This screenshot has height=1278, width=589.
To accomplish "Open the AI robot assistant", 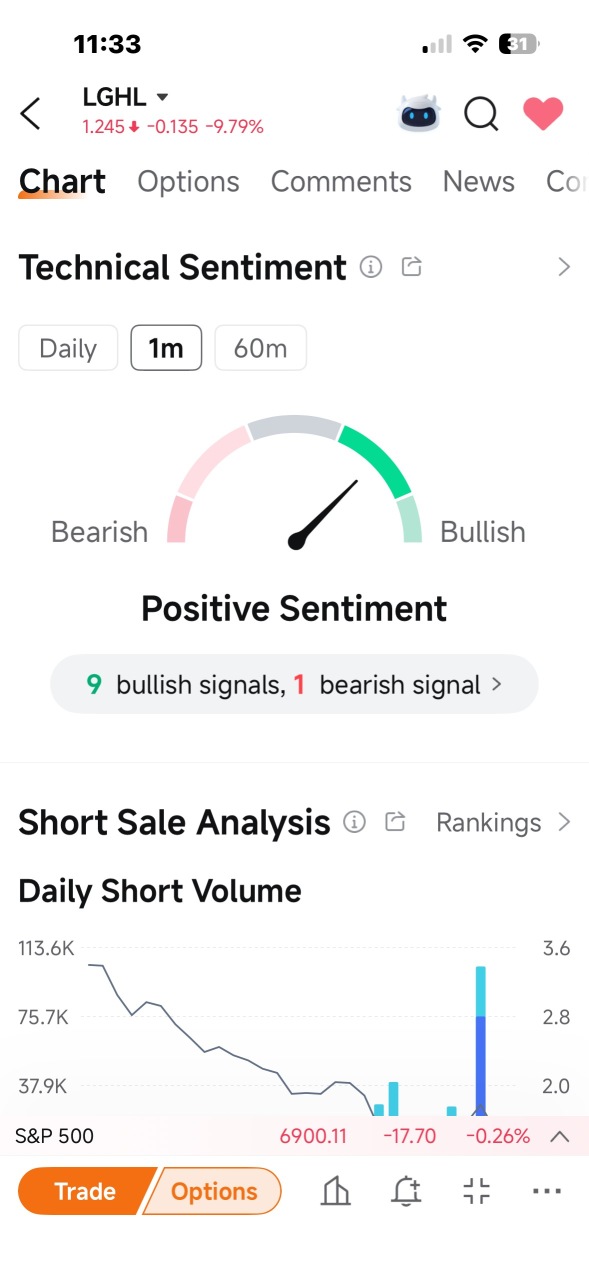I will [x=418, y=113].
